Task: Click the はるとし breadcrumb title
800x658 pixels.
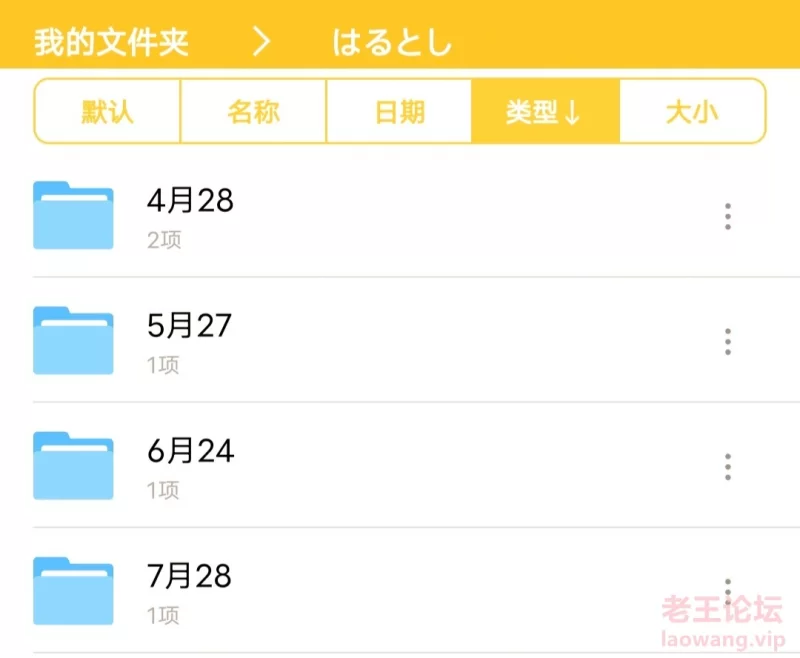Action: (x=393, y=42)
